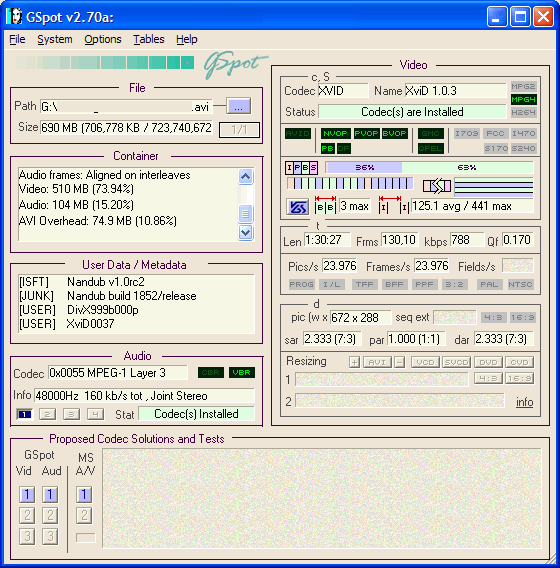Open the System menu

(55, 39)
